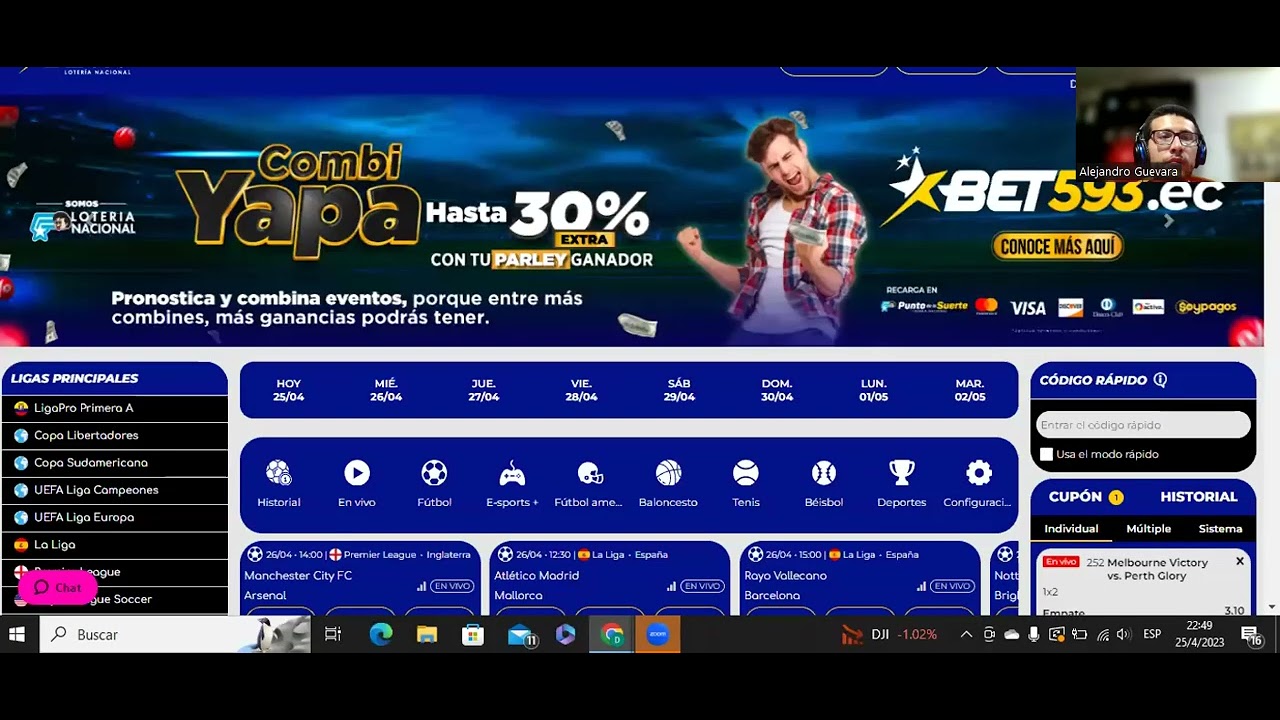Click stats bars icon on Atlético Madrid card
This screenshot has height=720, width=1280.
[671, 586]
